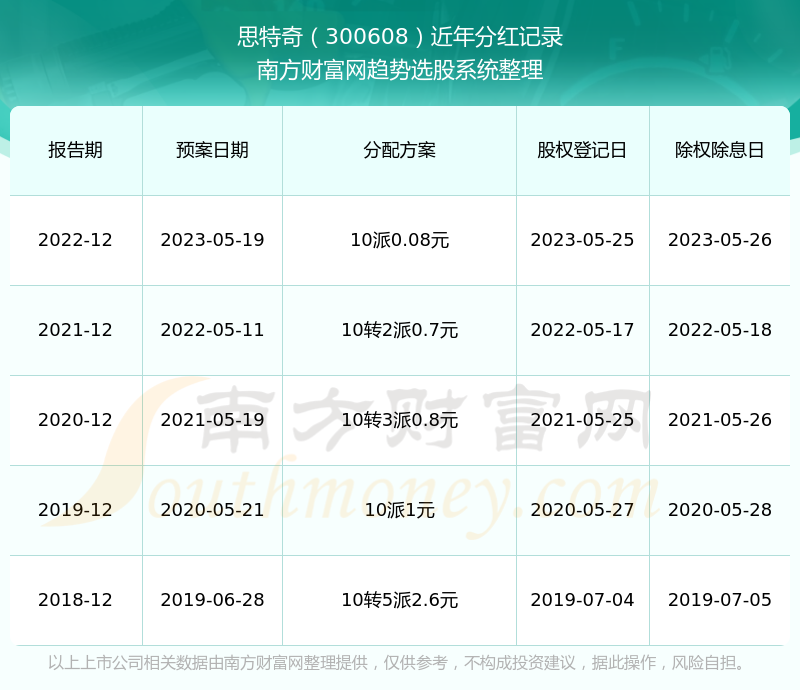Click registration date 2019-07-04
Viewport: 800px width, 690px height.
coord(582,600)
